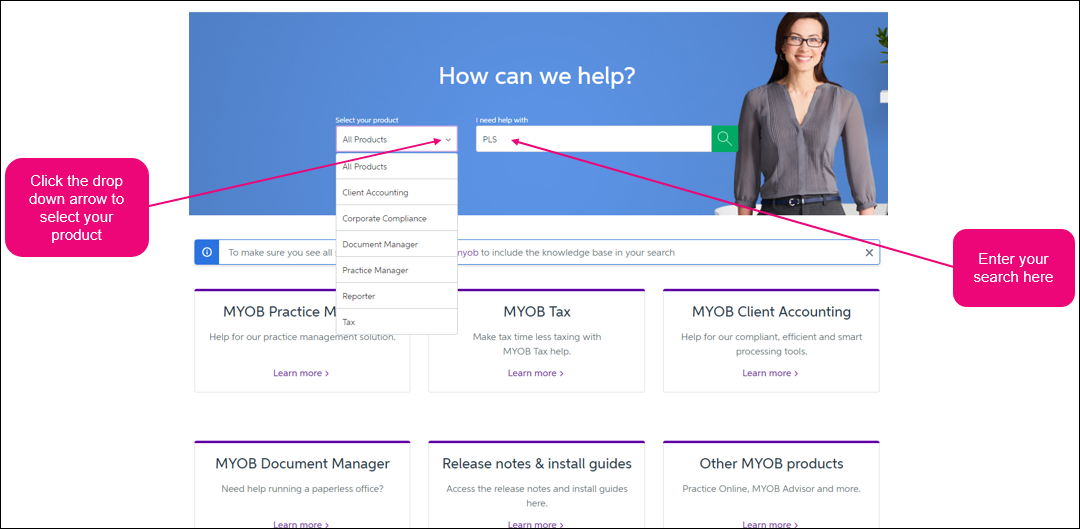The image size is (1080, 529).
Task: Choose Reporter from the dropdown list
Action: coord(396,295)
